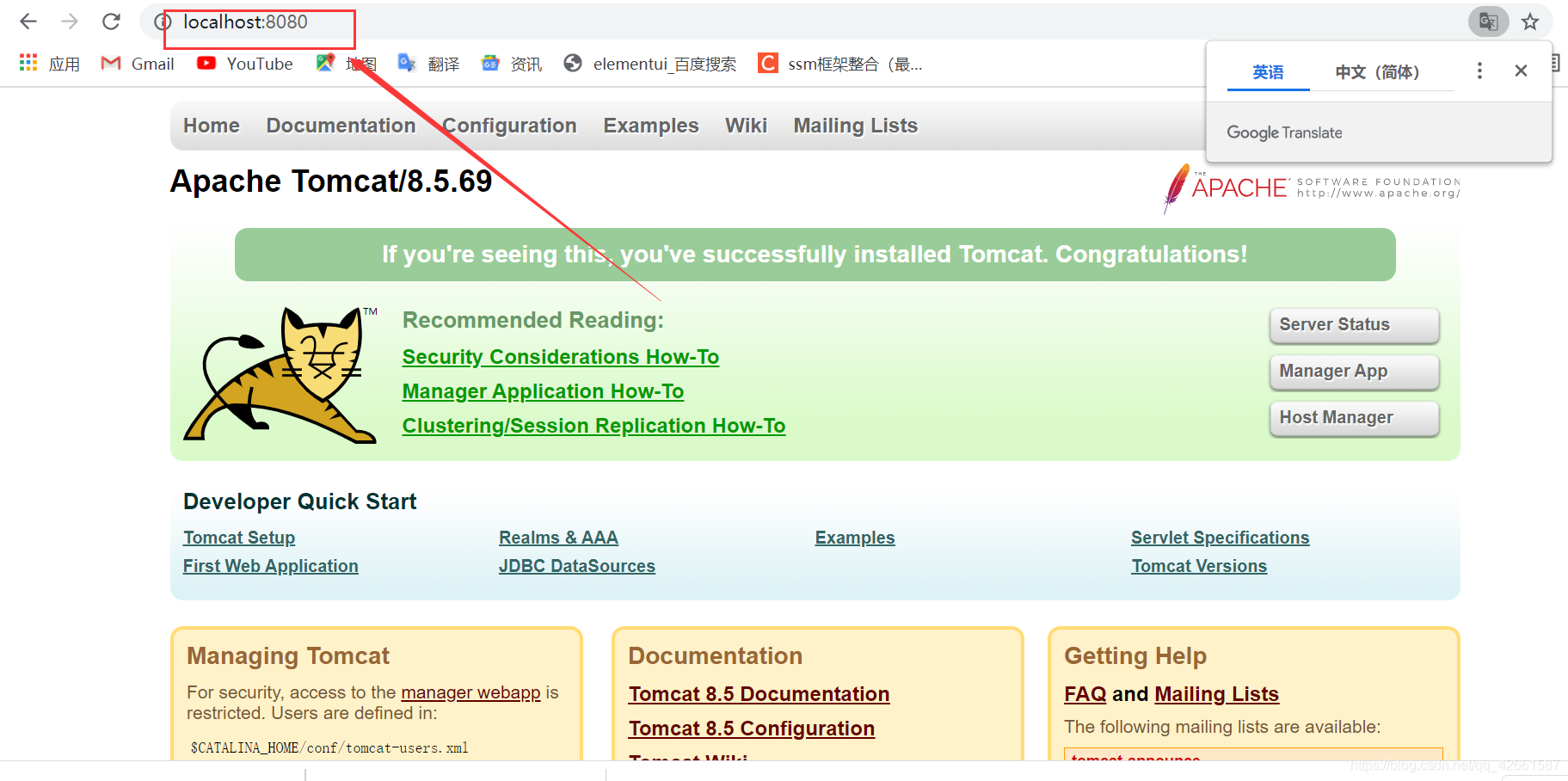Open Manager Application How-To link
The image size is (1568, 781).
pos(543,391)
